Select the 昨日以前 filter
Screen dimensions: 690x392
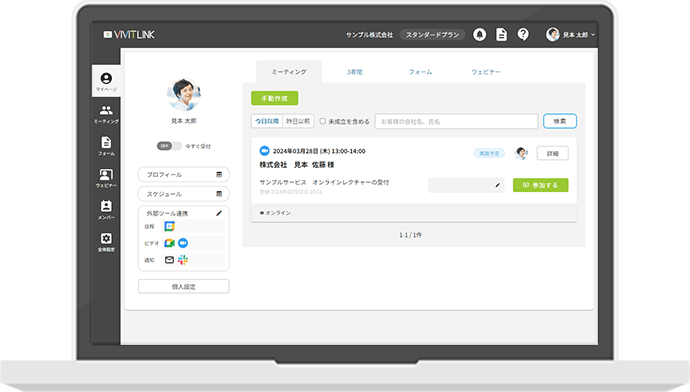298,121
